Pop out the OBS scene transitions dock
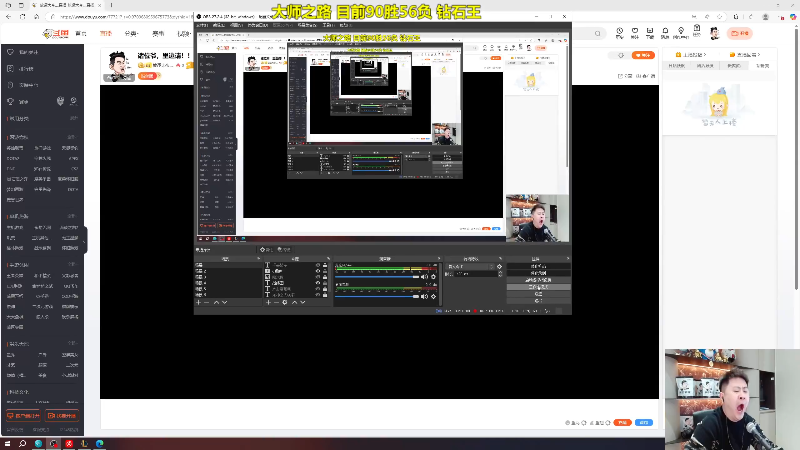Image resolution: width=800 pixels, height=450 pixels. pos(500,259)
